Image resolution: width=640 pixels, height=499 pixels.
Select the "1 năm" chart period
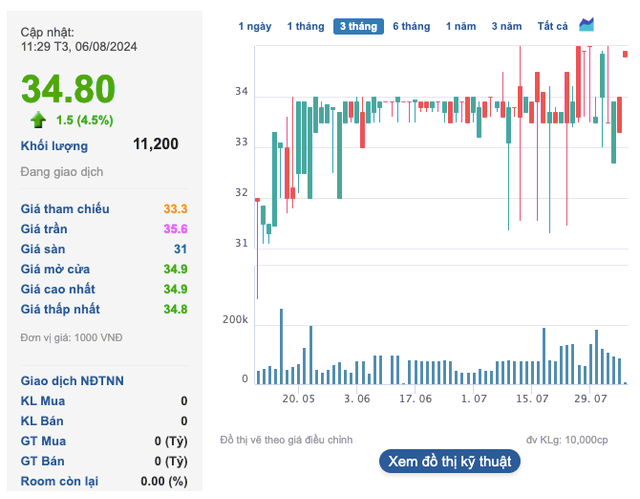(461, 26)
